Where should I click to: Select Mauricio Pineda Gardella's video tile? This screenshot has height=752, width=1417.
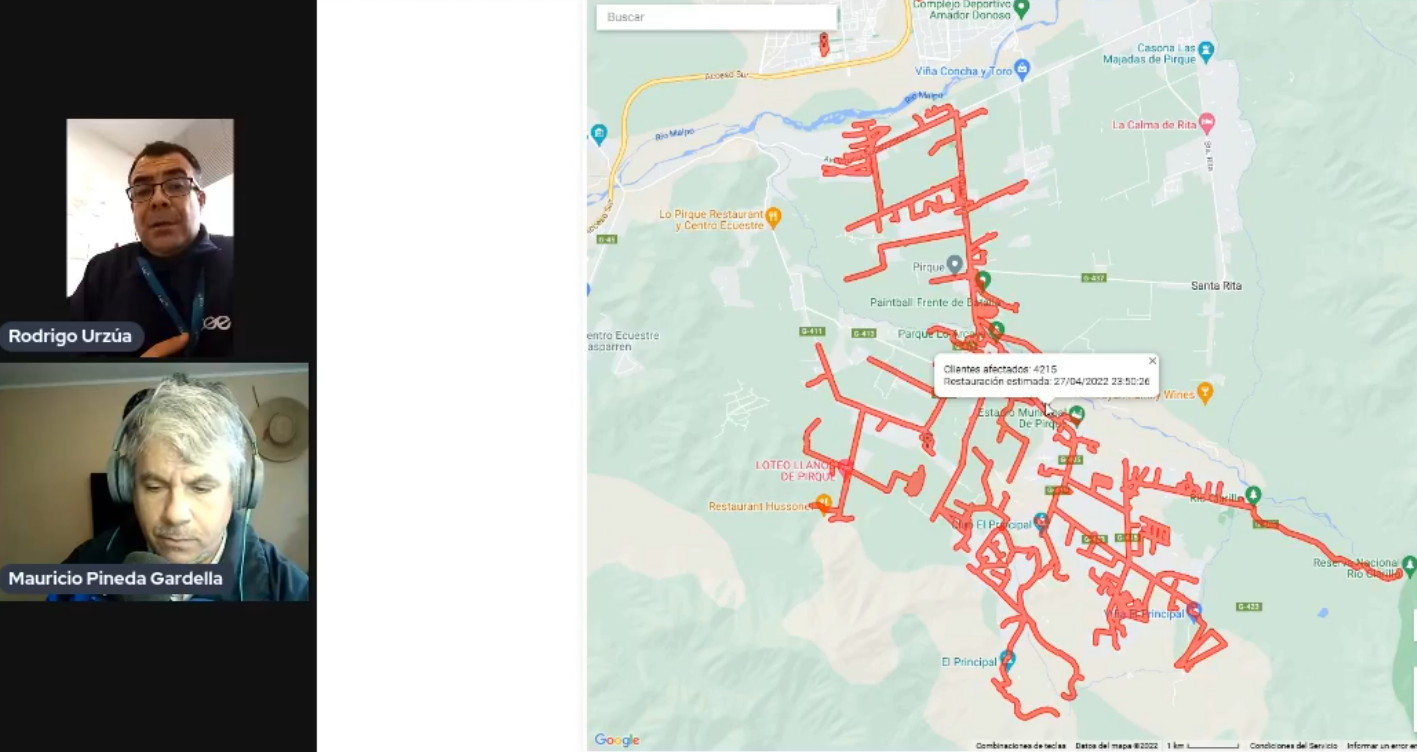tap(154, 482)
